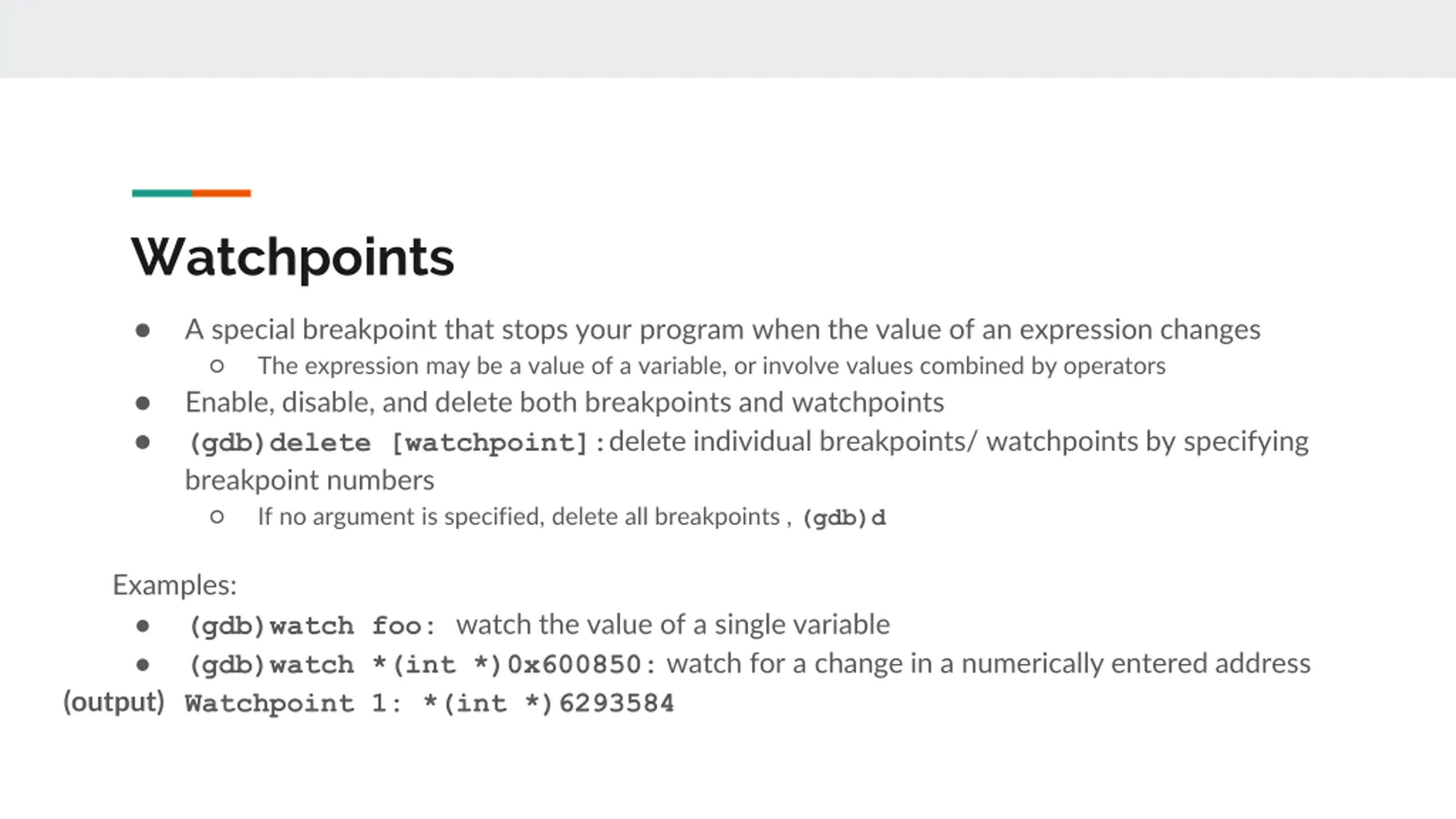The width and height of the screenshot is (1456, 819).
Task: Click the bullet before 'Enable, disable, and delete'
Action: click(143, 403)
